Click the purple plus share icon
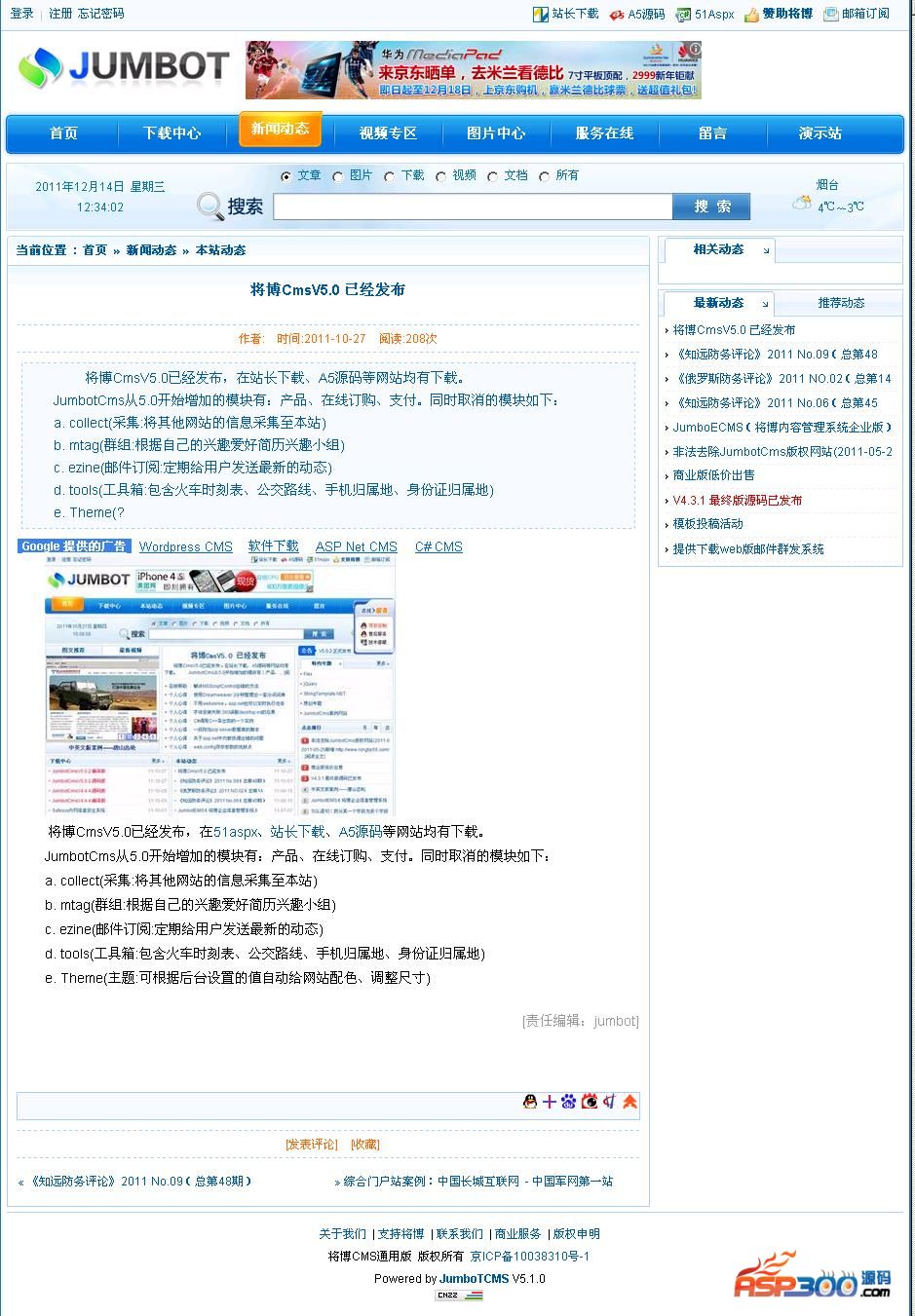The width and height of the screenshot is (915, 1316). 550,1102
